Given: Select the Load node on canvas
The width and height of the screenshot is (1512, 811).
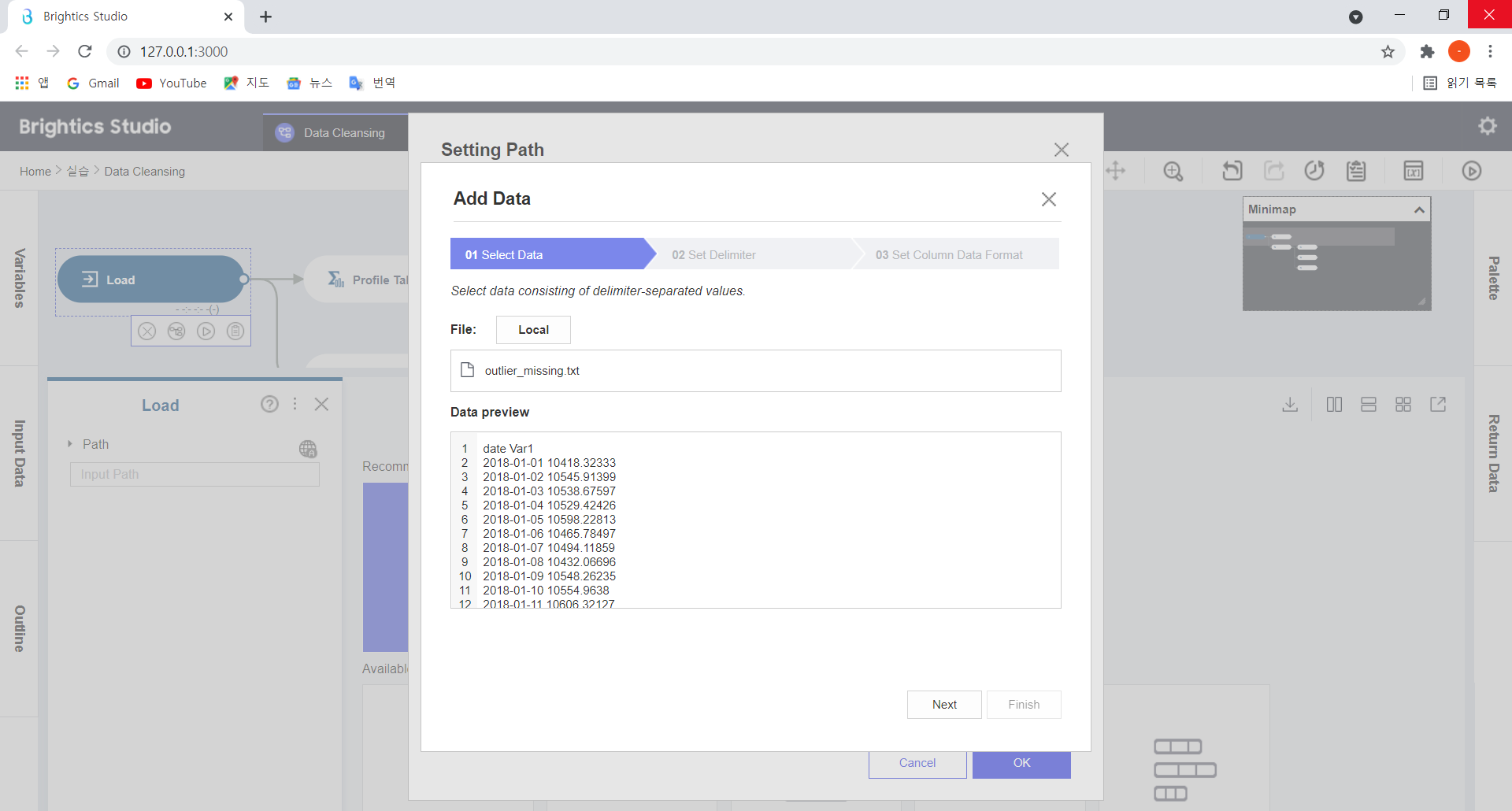Looking at the screenshot, I should coord(150,280).
